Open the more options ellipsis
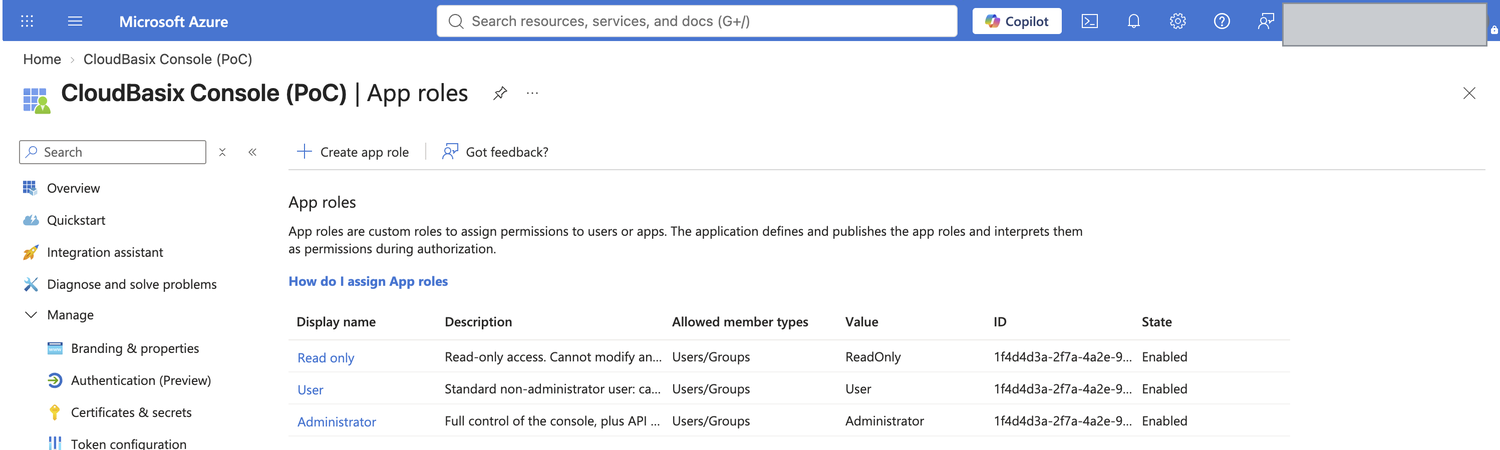This screenshot has height=450, width=1500. click(x=532, y=93)
